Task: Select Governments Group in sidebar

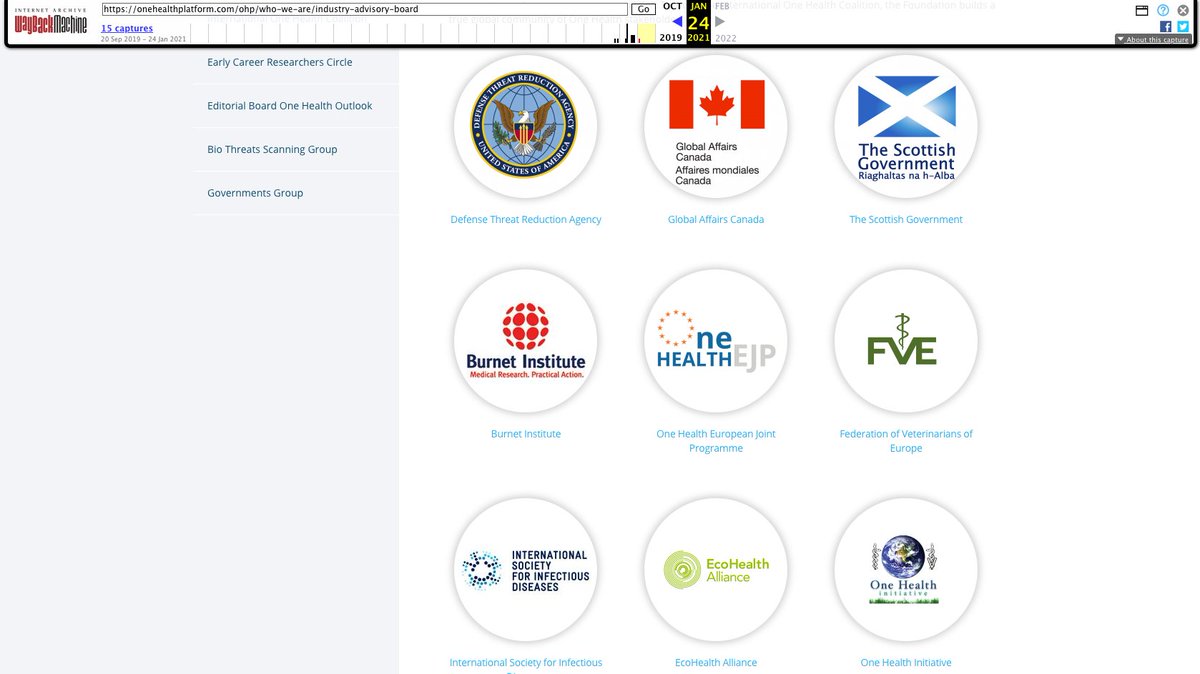Action: [255, 193]
